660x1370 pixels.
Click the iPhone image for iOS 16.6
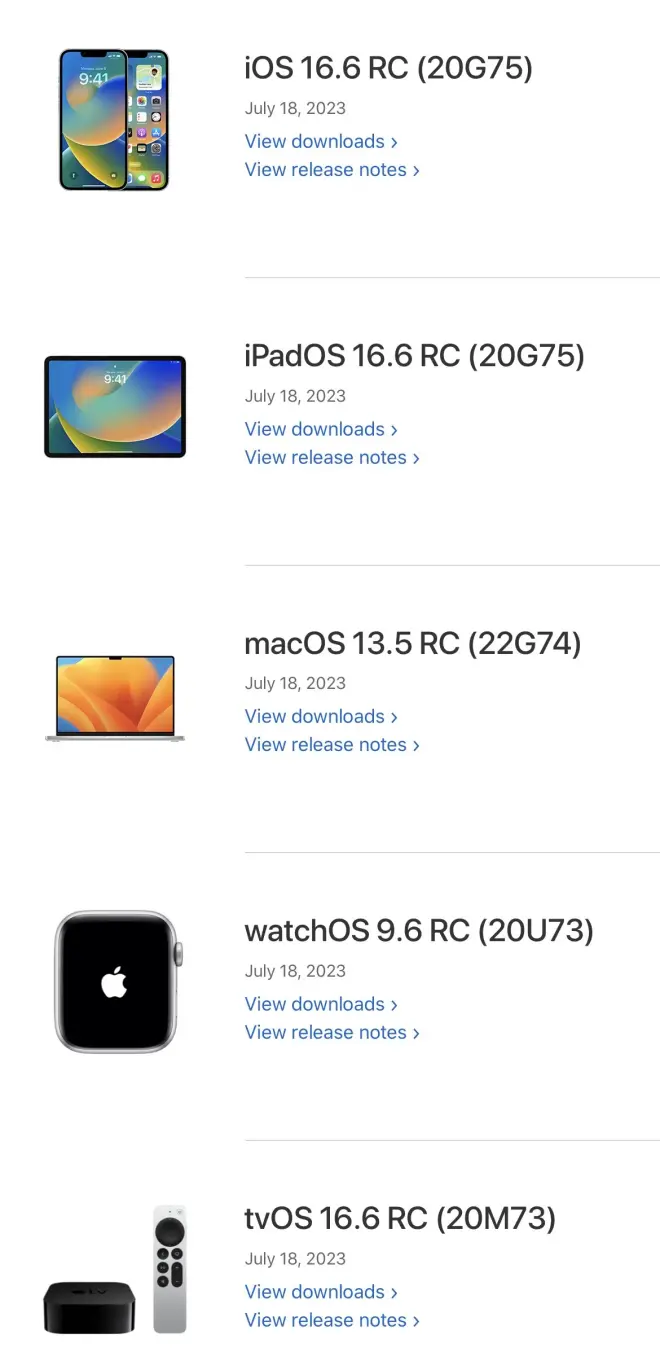tap(114, 120)
